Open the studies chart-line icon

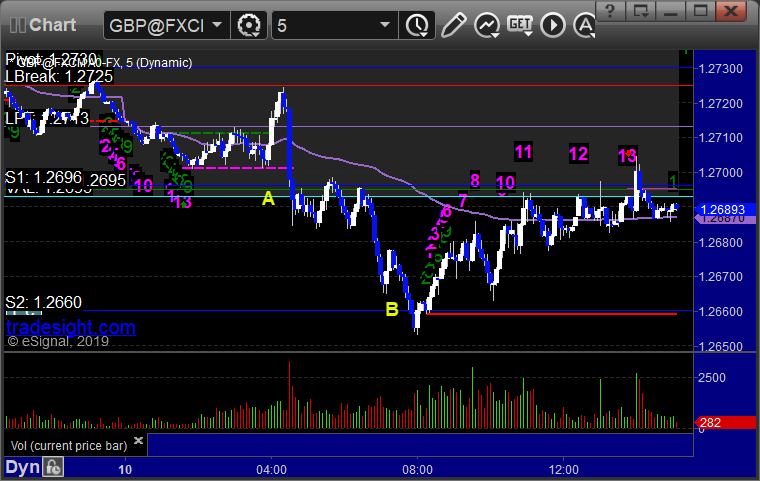(x=487, y=25)
